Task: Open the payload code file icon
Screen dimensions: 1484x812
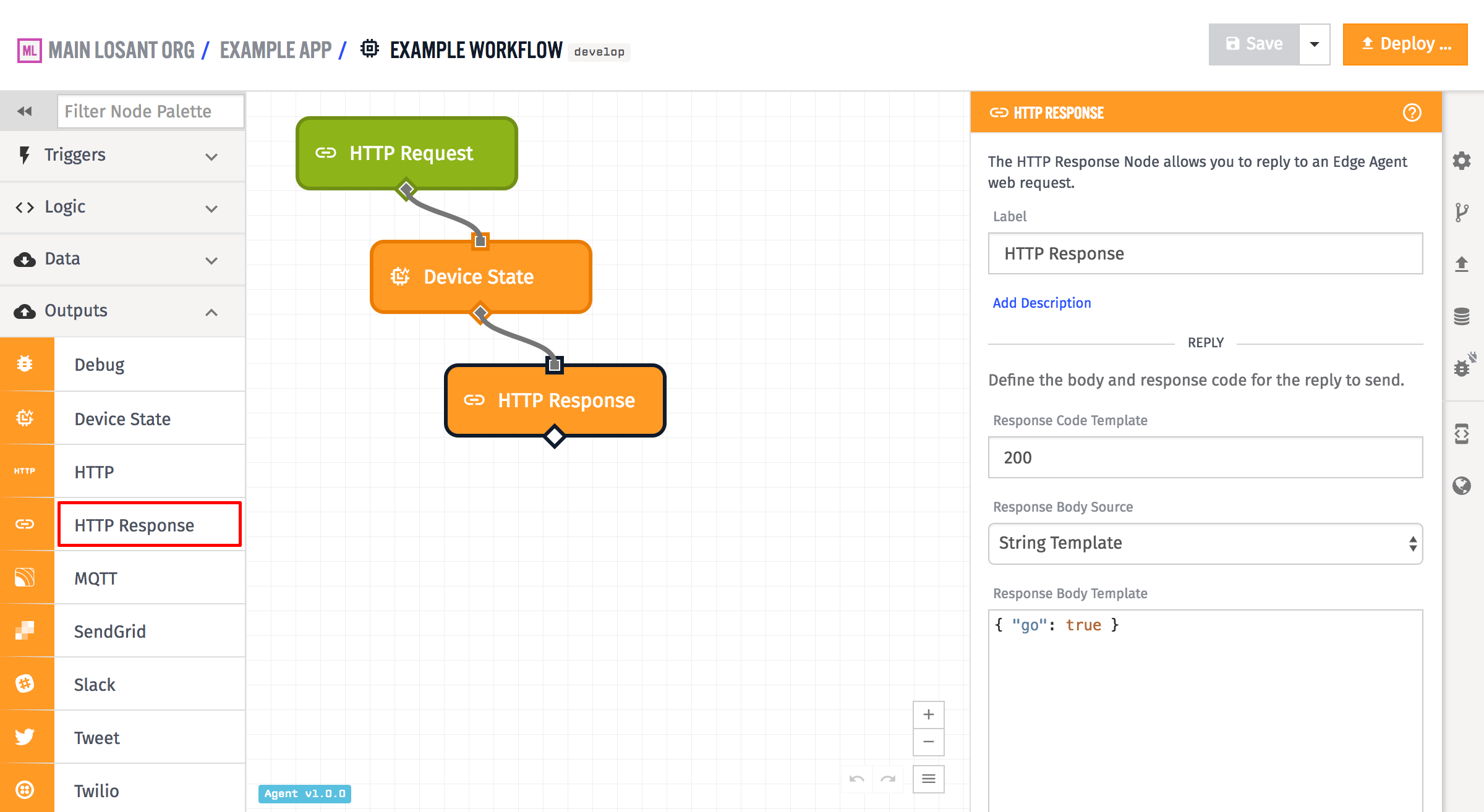Action: pos(1462,434)
